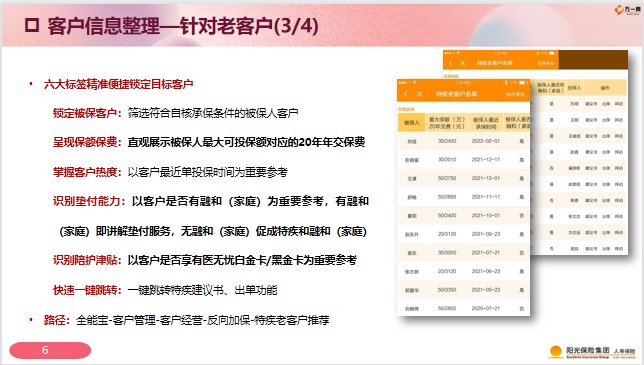Tap the X close icon on front phone
The width and height of the screenshot is (644, 365).
tap(419, 94)
